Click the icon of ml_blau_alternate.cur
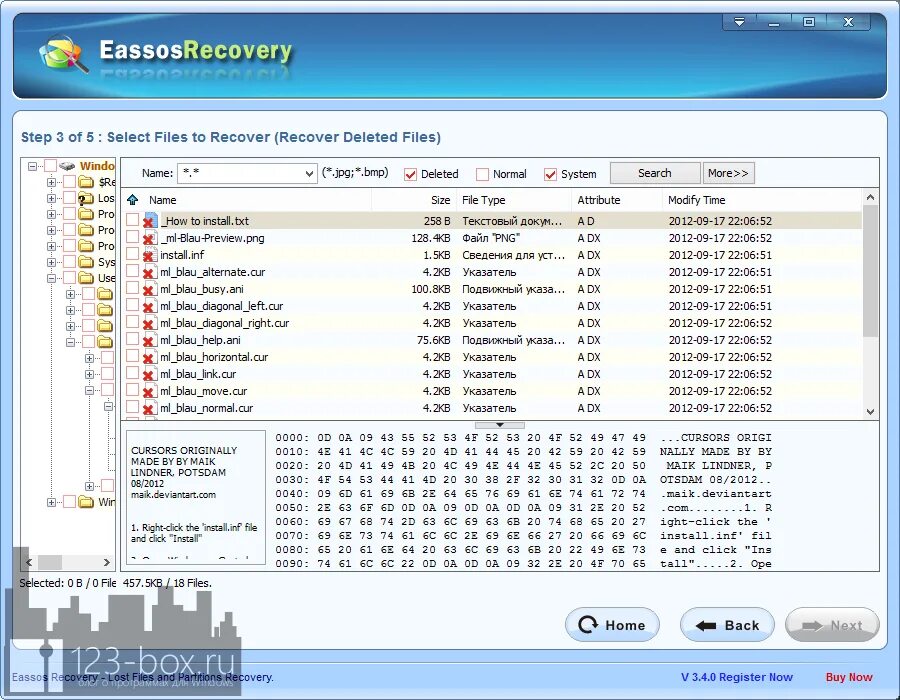 149,272
